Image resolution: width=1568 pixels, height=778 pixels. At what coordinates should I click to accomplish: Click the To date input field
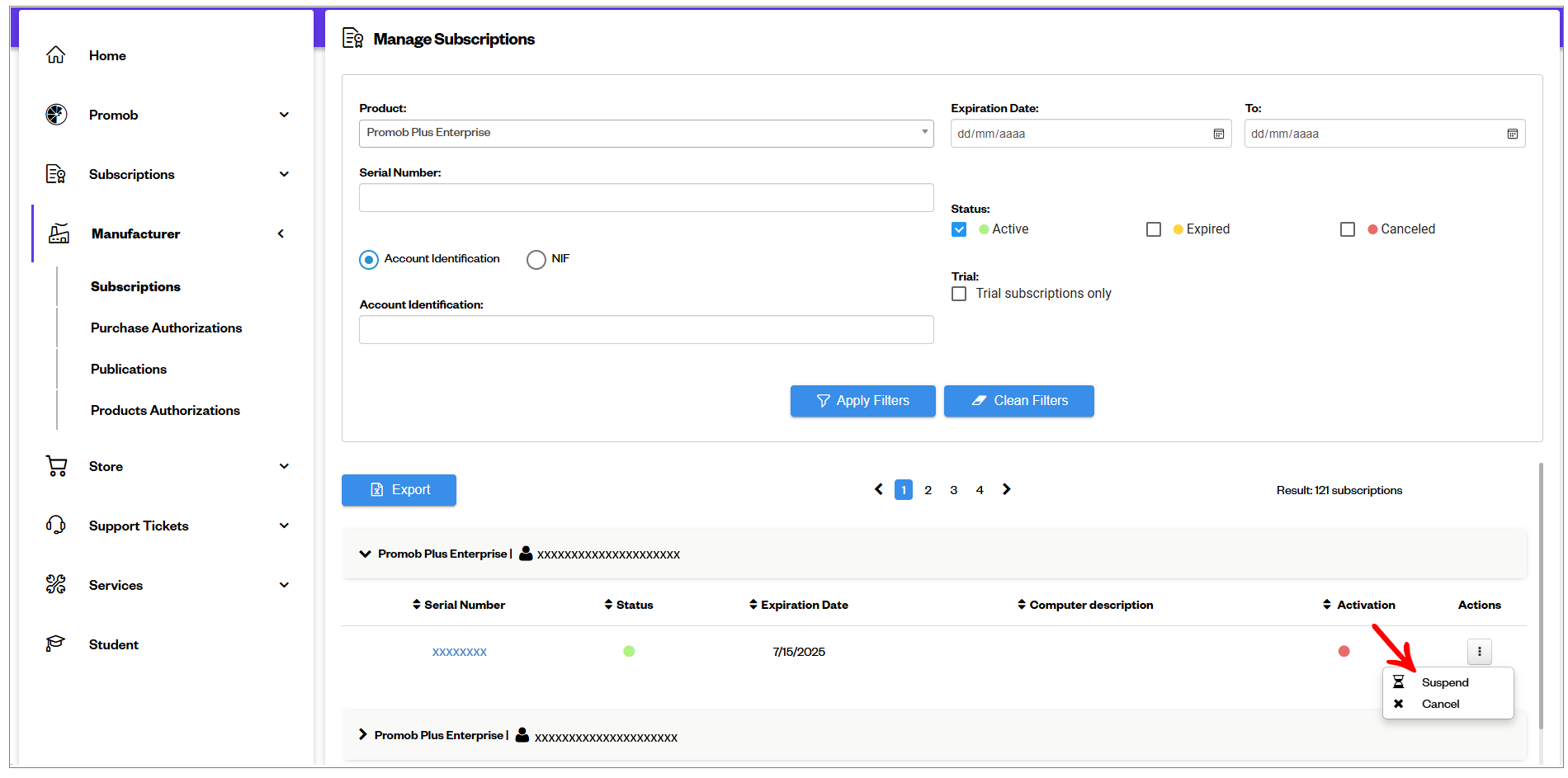(1385, 134)
